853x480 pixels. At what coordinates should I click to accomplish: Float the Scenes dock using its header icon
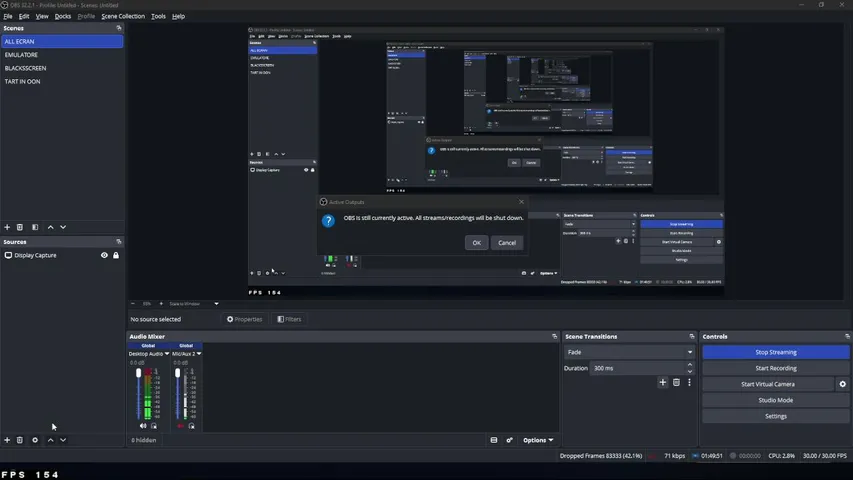click(119, 28)
